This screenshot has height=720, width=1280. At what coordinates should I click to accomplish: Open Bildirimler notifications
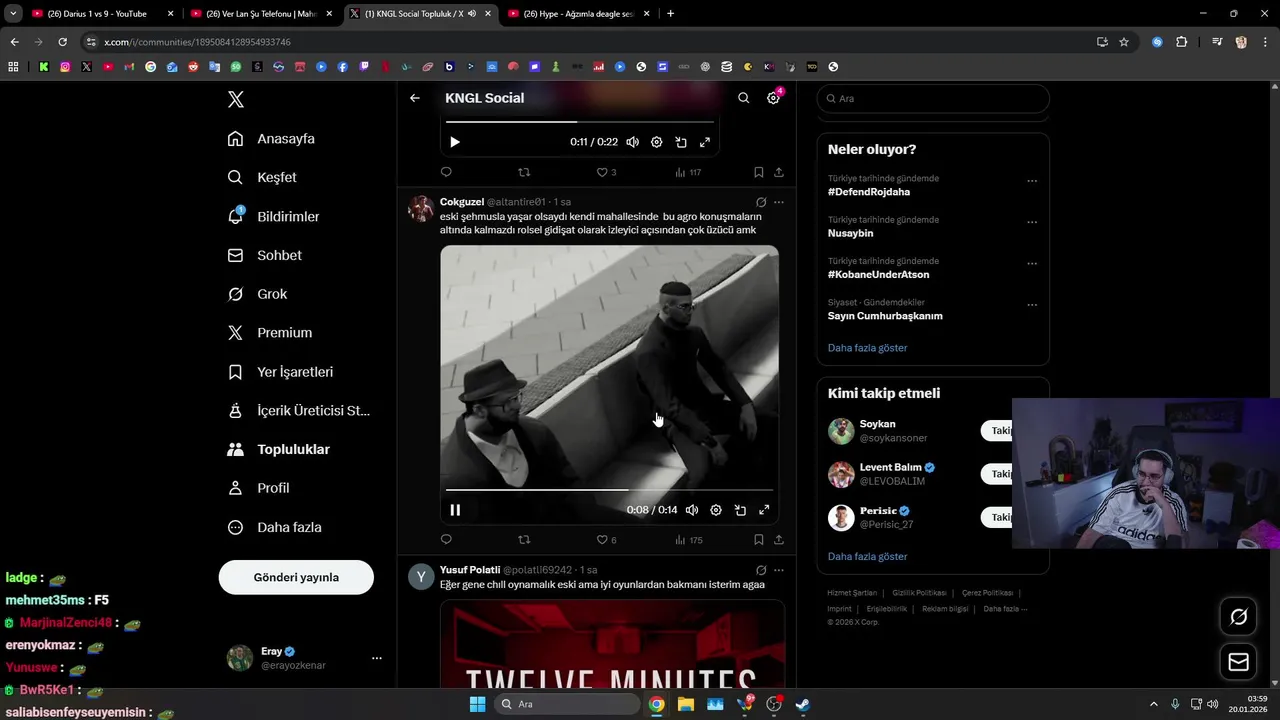point(273,216)
